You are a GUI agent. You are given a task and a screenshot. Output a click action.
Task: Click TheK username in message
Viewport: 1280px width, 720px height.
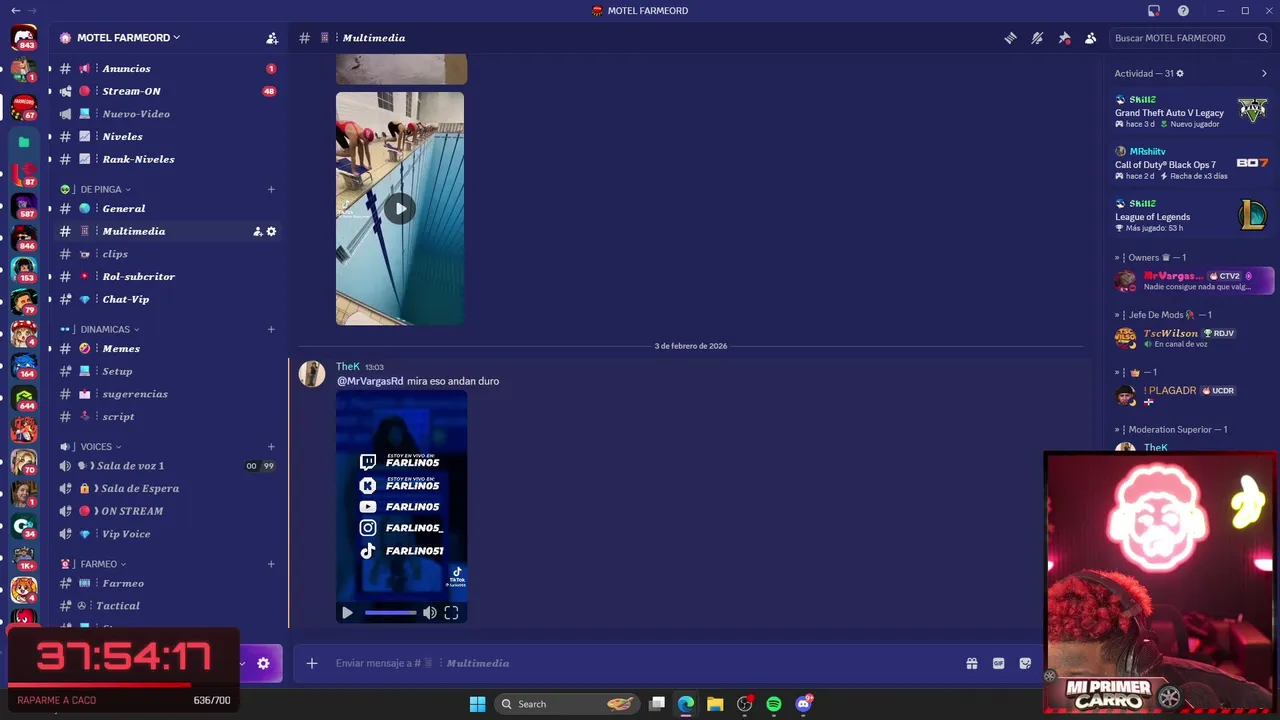pos(347,367)
